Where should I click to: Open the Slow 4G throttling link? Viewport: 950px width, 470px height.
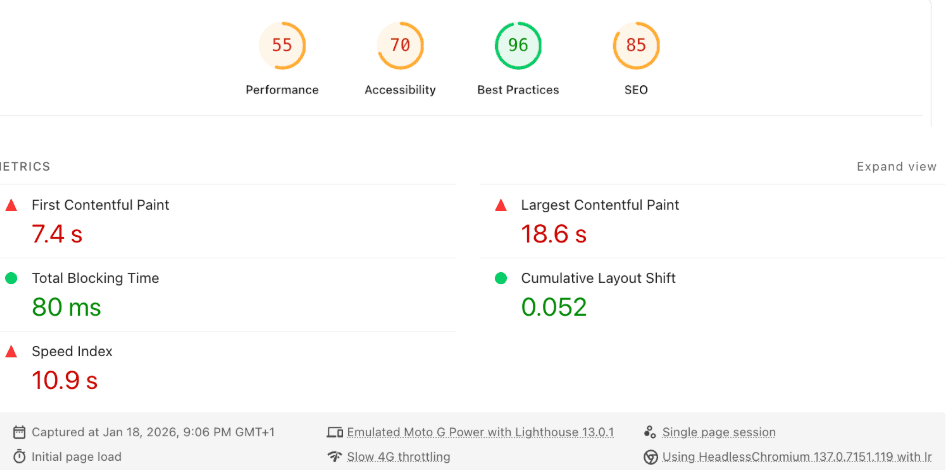pos(398,457)
